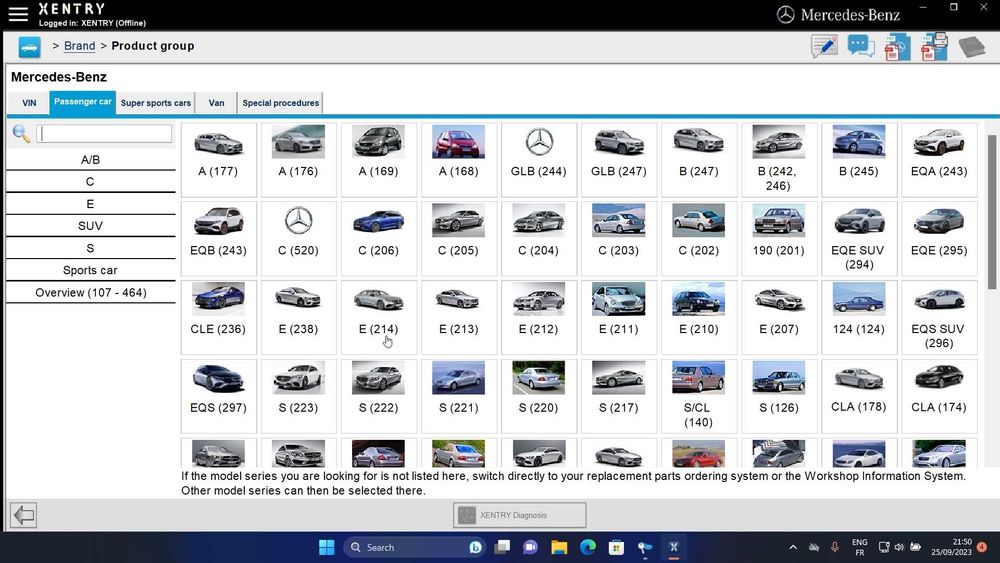The image size is (1000, 563).
Task: Filter by SUV category in sidebar
Action: click(x=90, y=226)
